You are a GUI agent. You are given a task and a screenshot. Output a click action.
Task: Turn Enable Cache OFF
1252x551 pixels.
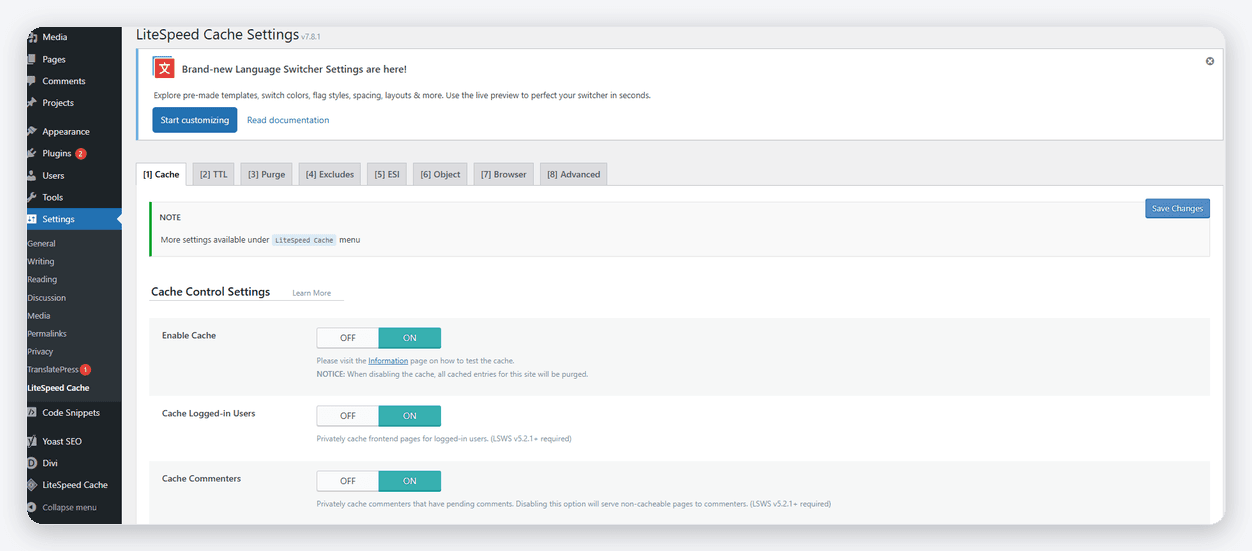(x=348, y=338)
